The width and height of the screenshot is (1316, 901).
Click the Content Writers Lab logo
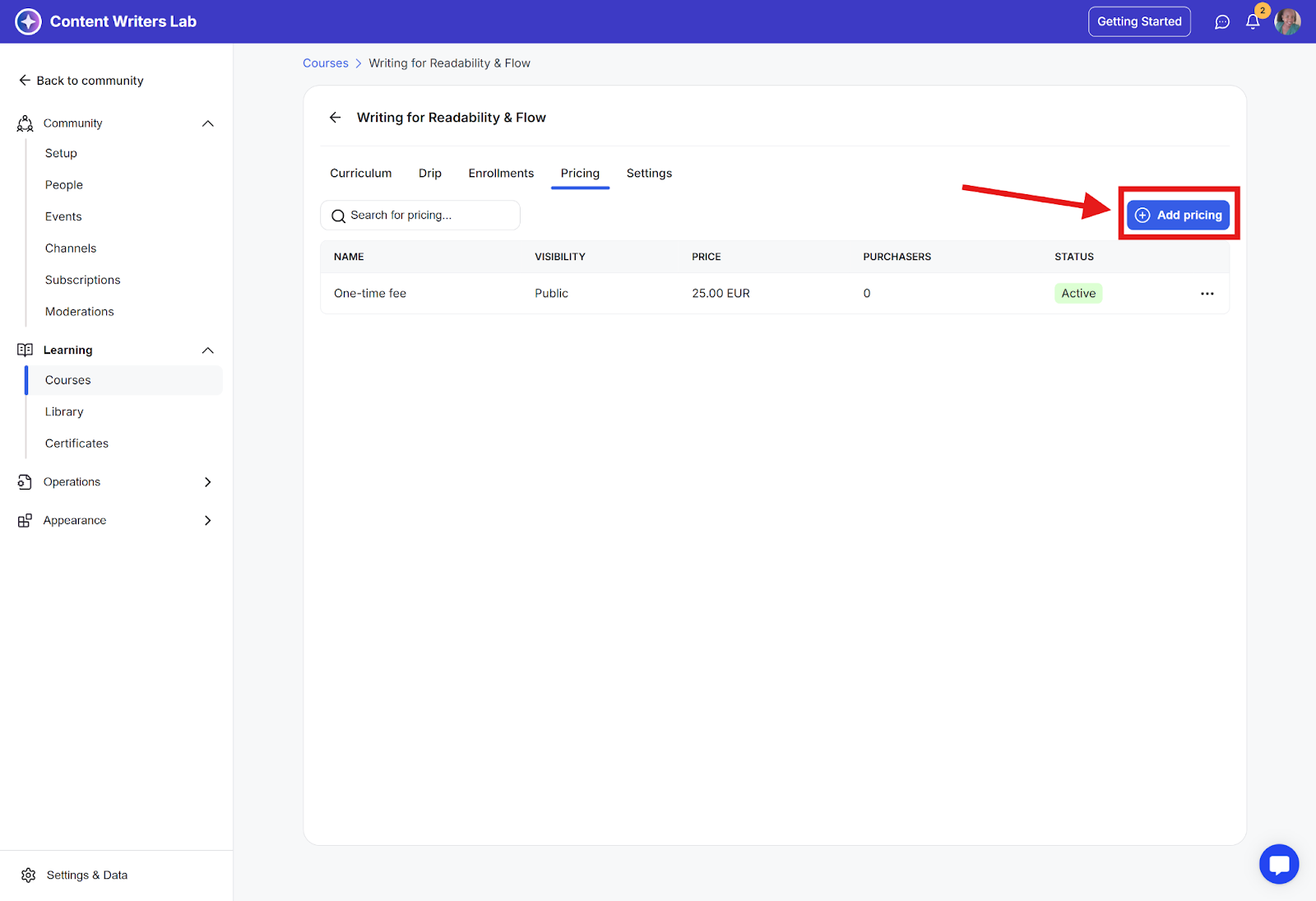[28, 21]
